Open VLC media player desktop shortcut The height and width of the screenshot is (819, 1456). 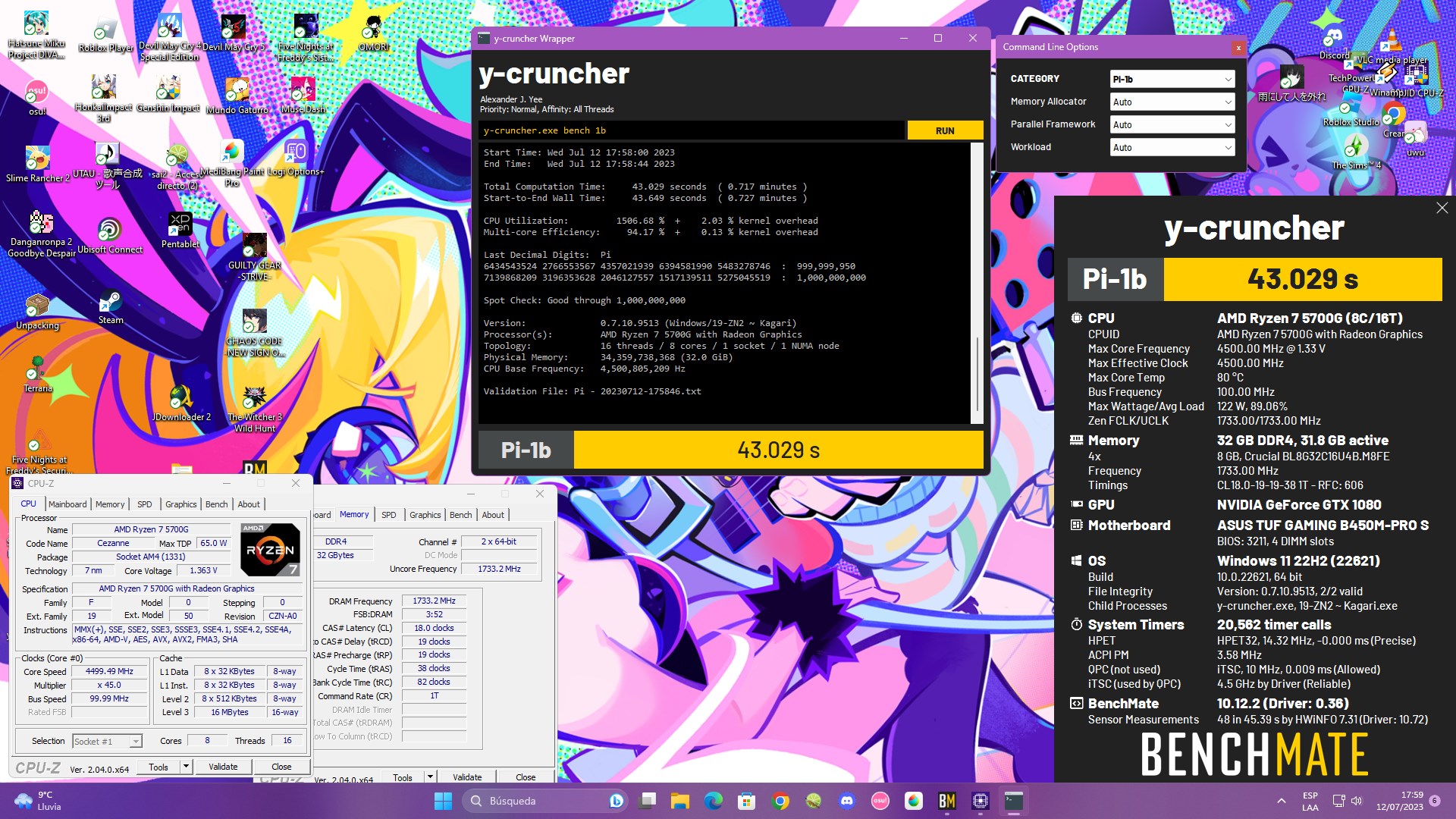[x=1392, y=45]
